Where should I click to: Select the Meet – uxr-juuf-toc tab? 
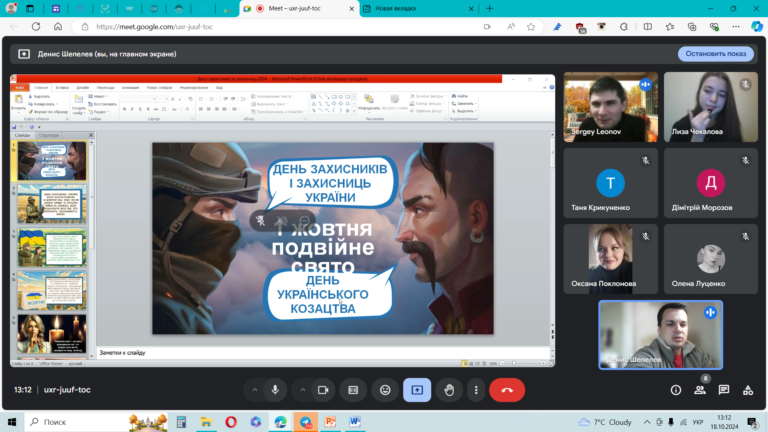(x=299, y=8)
